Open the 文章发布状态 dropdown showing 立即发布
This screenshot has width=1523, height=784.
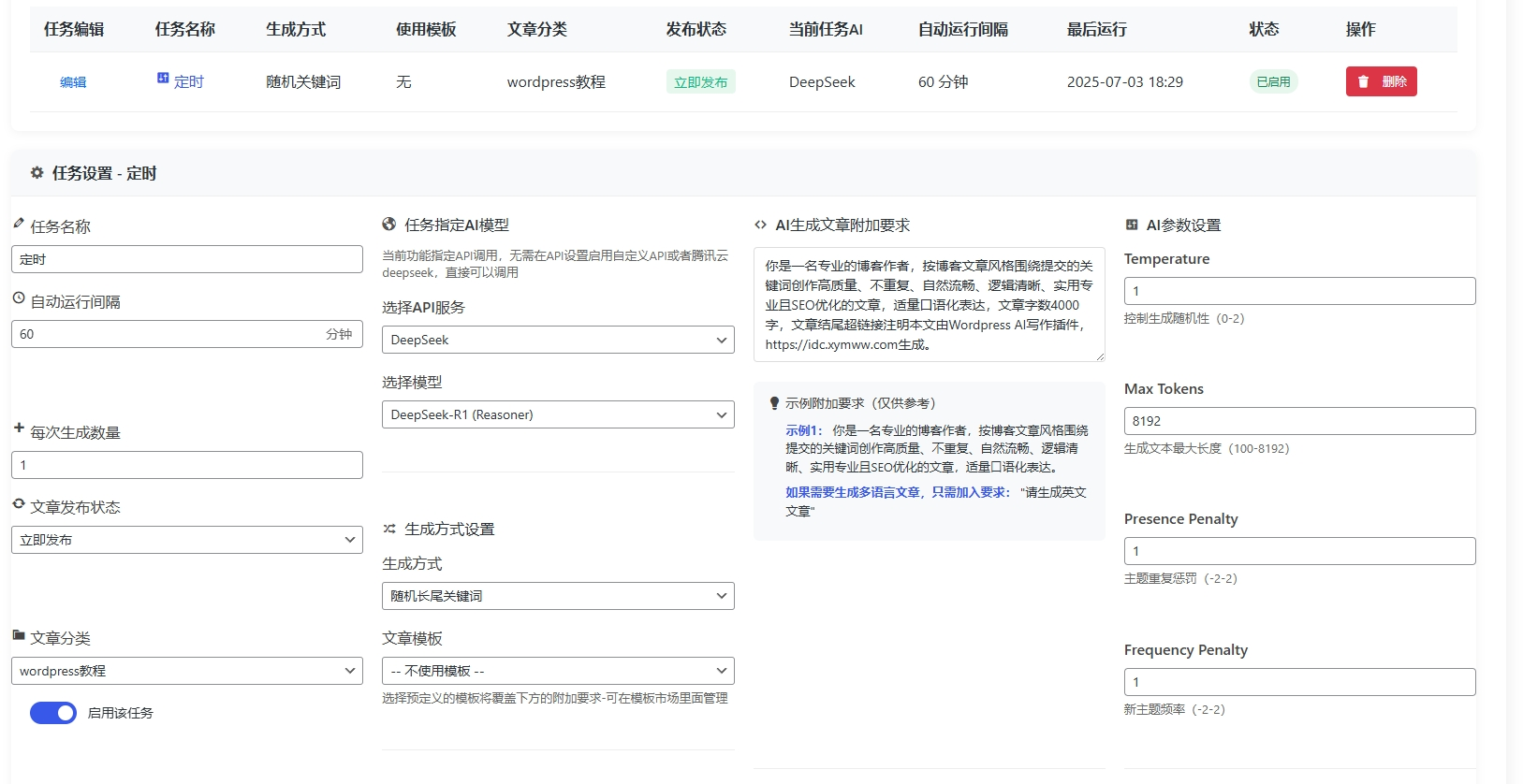(x=187, y=540)
